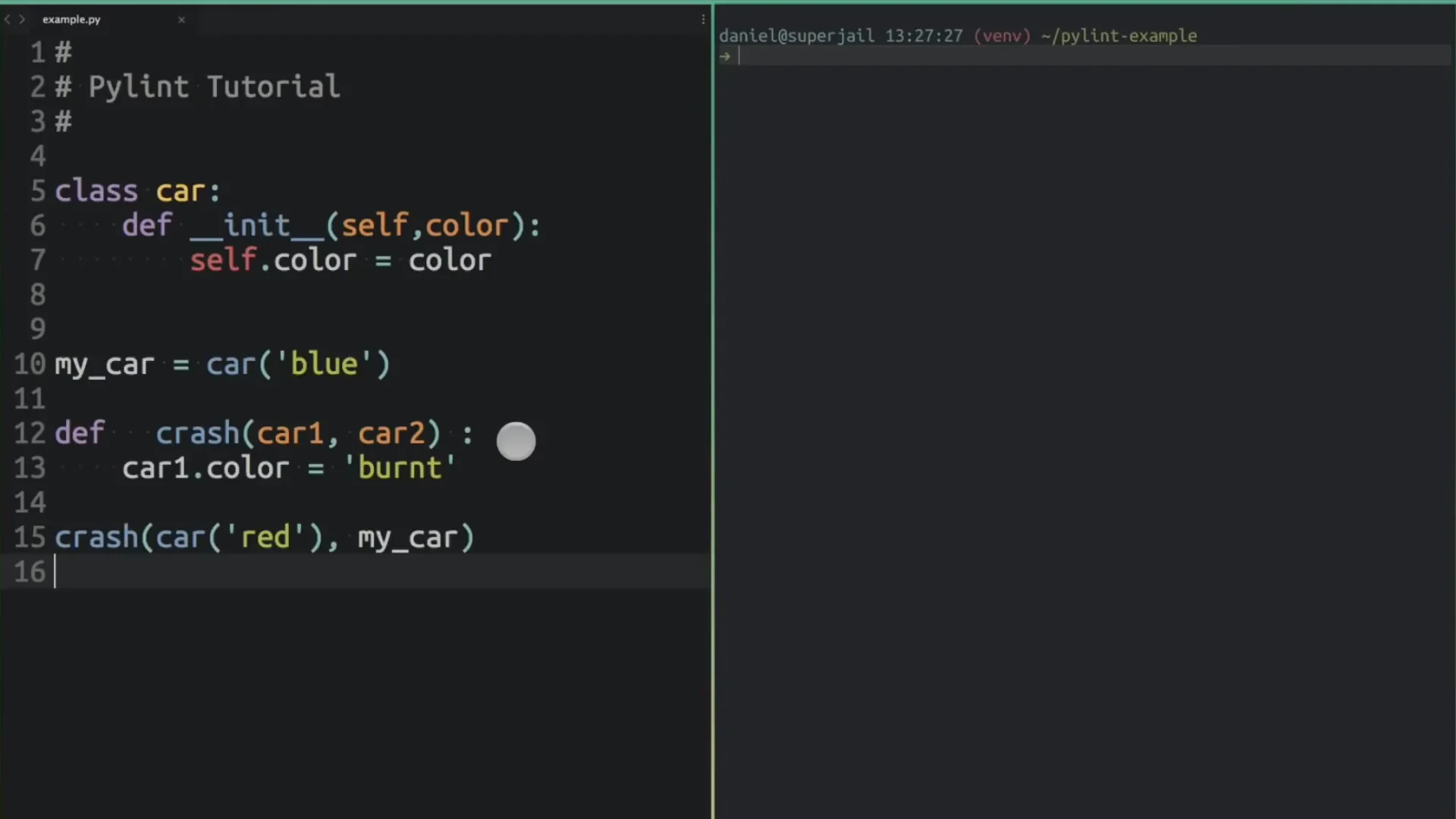This screenshot has height=819, width=1456.
Task: Close the example.py tab
Action: 181,20
